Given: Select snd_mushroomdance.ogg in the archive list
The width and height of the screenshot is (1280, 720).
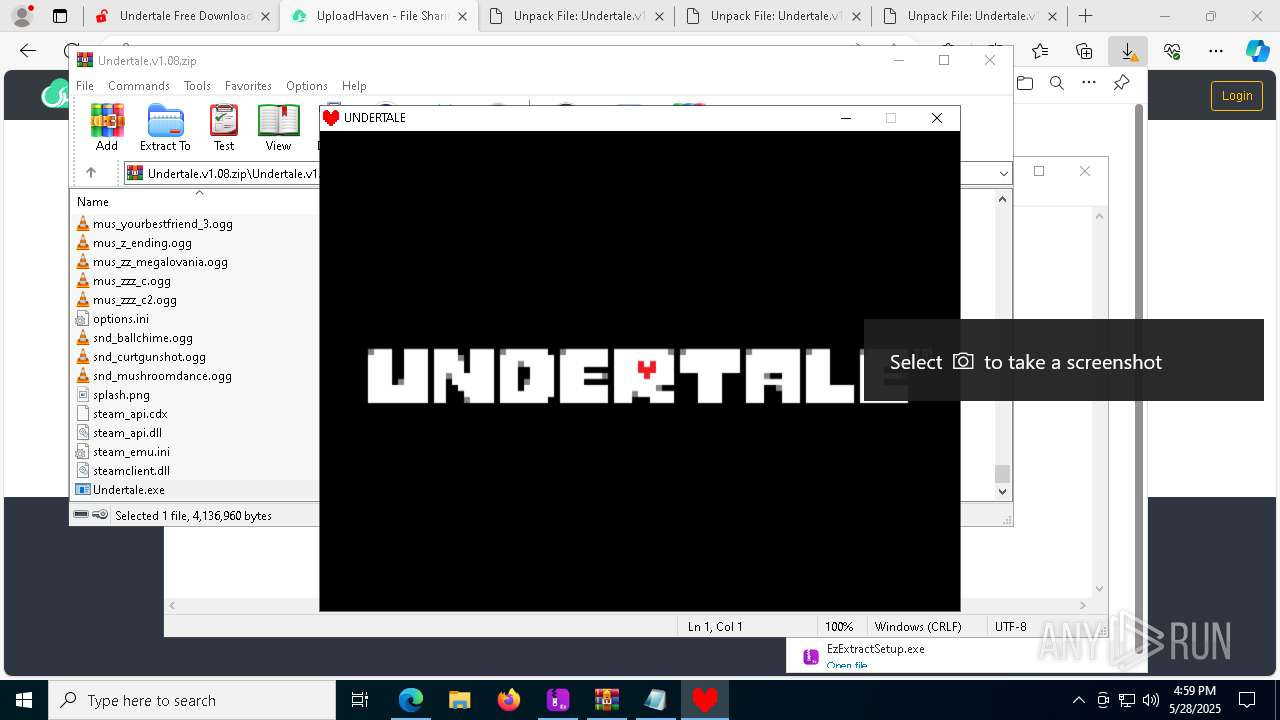Looking at the screenshot, I should [162, 376].
